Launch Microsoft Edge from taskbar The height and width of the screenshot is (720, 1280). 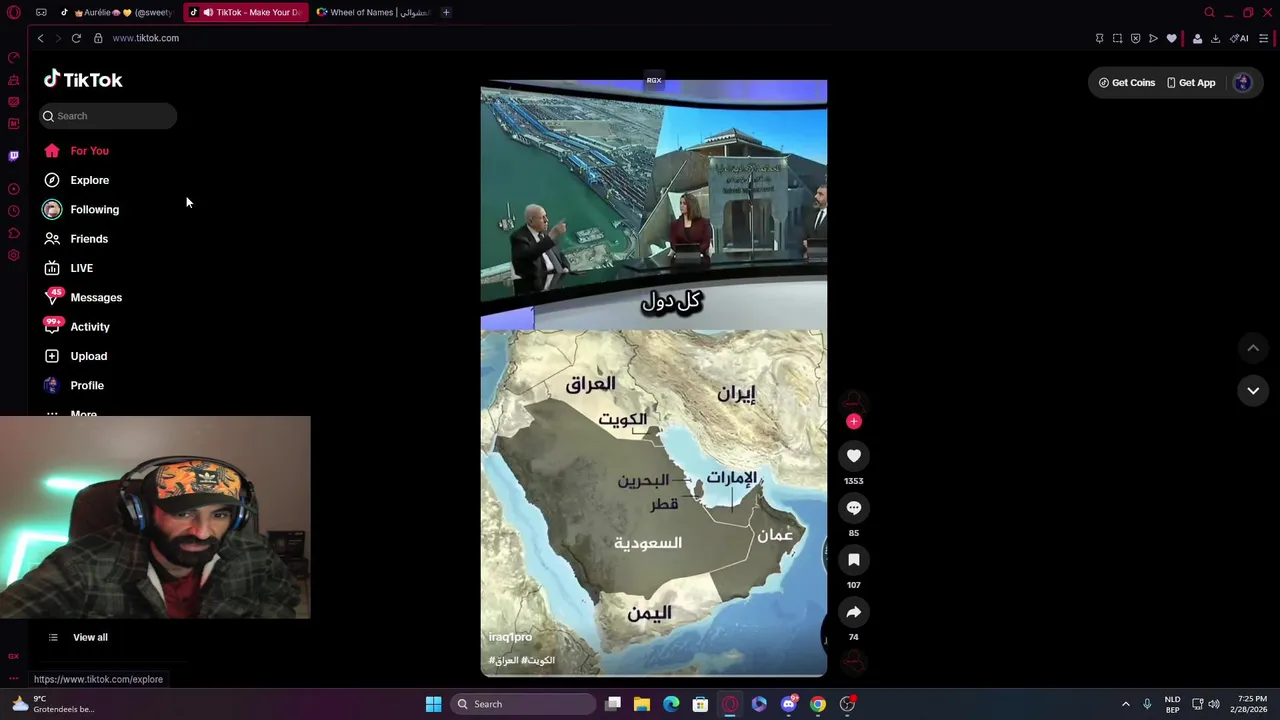[671, 704]
